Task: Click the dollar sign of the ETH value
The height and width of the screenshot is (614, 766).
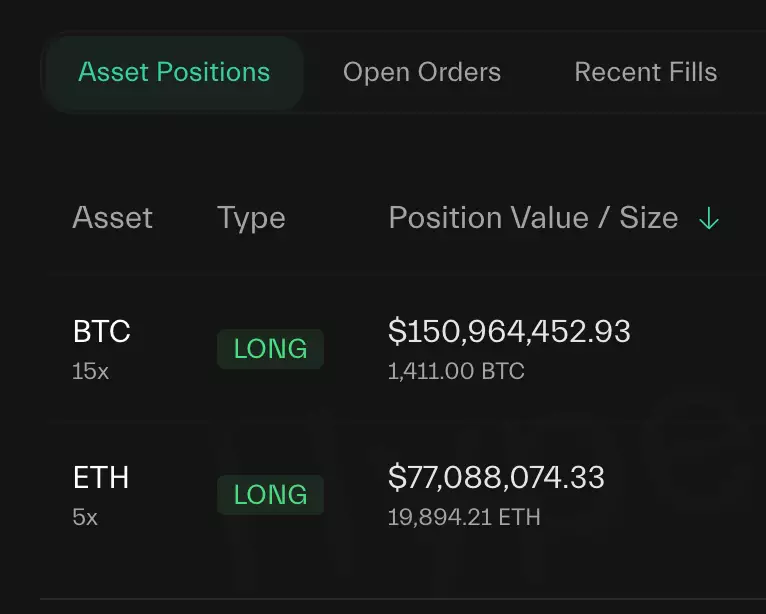Action: coord(395,478)
